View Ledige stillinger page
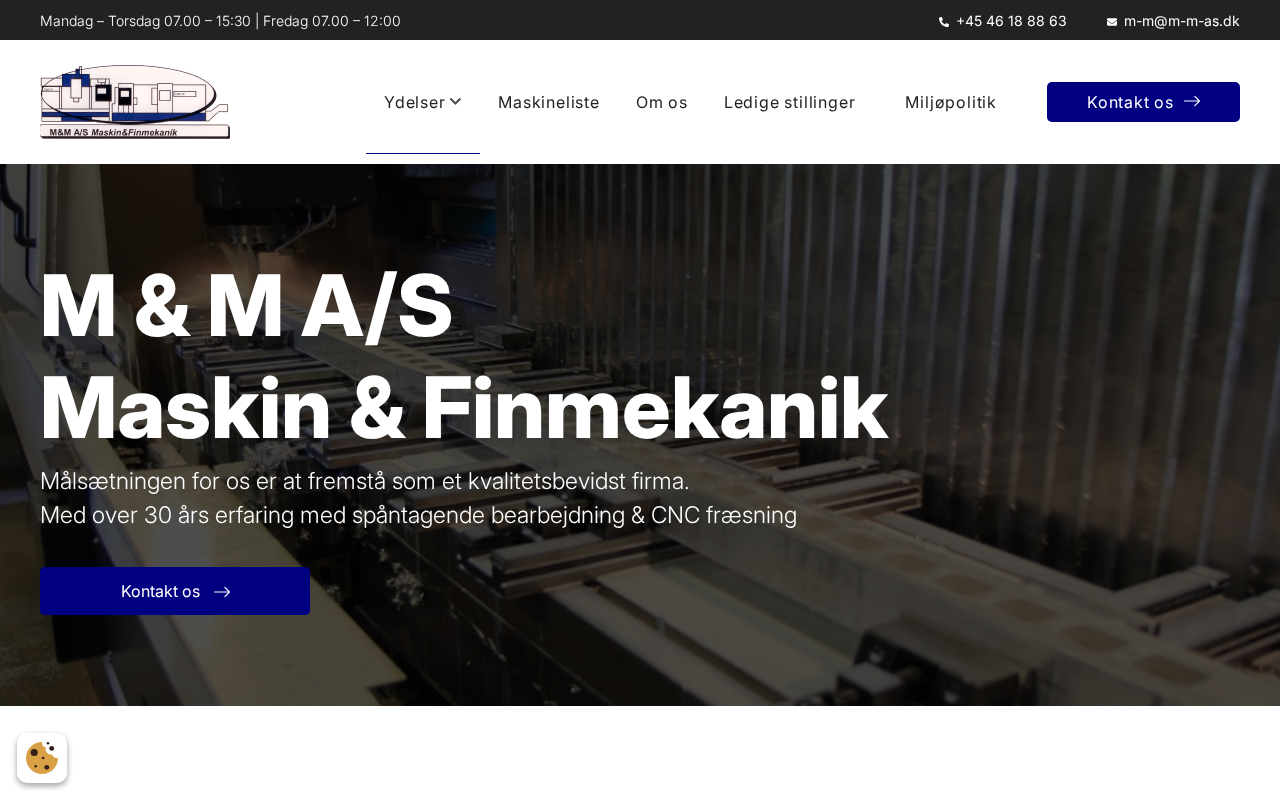Screen dimensions: 1280x800 click(x=789, y=102)
